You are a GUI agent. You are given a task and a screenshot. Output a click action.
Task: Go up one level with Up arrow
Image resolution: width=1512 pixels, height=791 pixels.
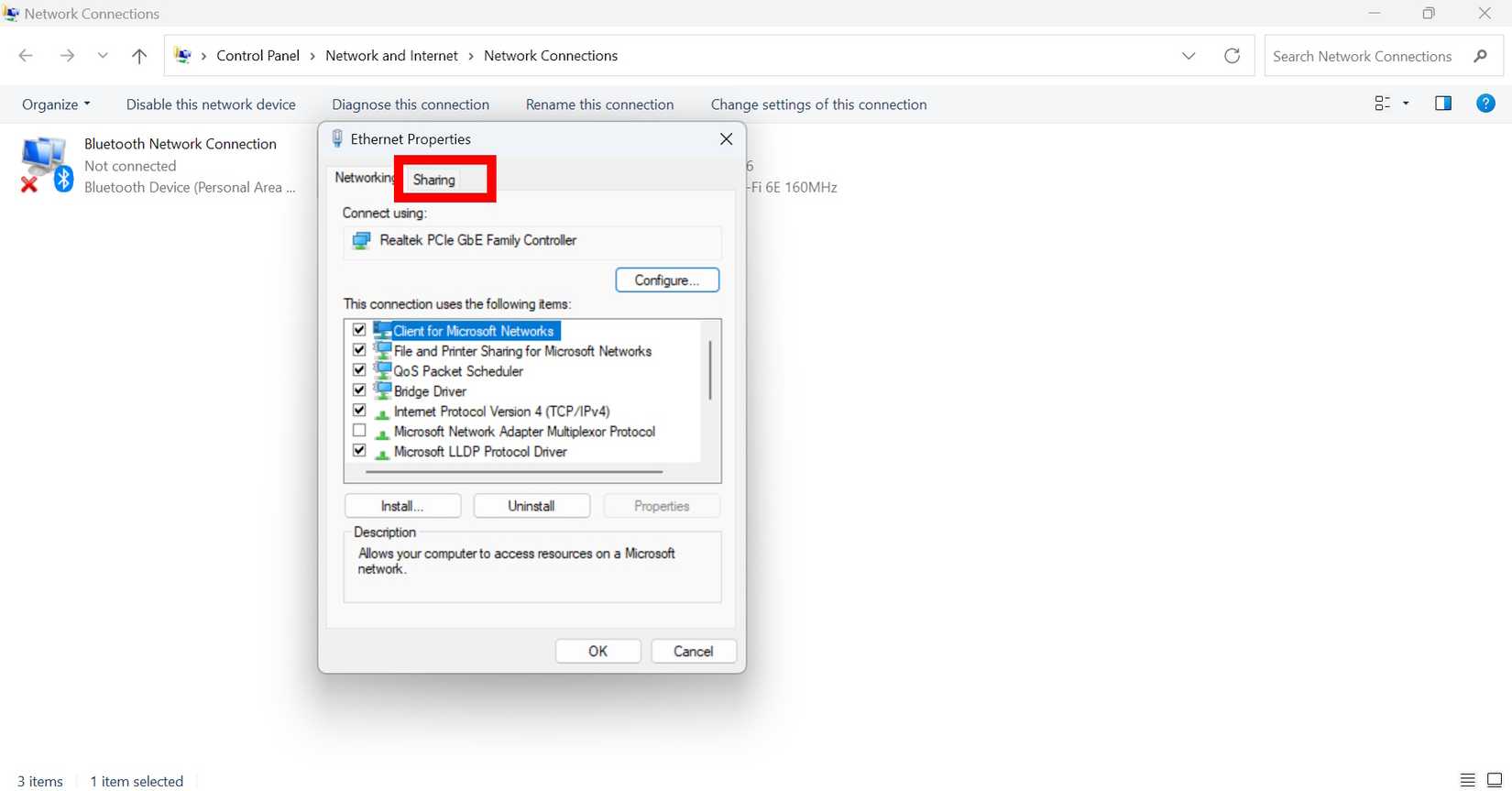(x=139, y=56)
